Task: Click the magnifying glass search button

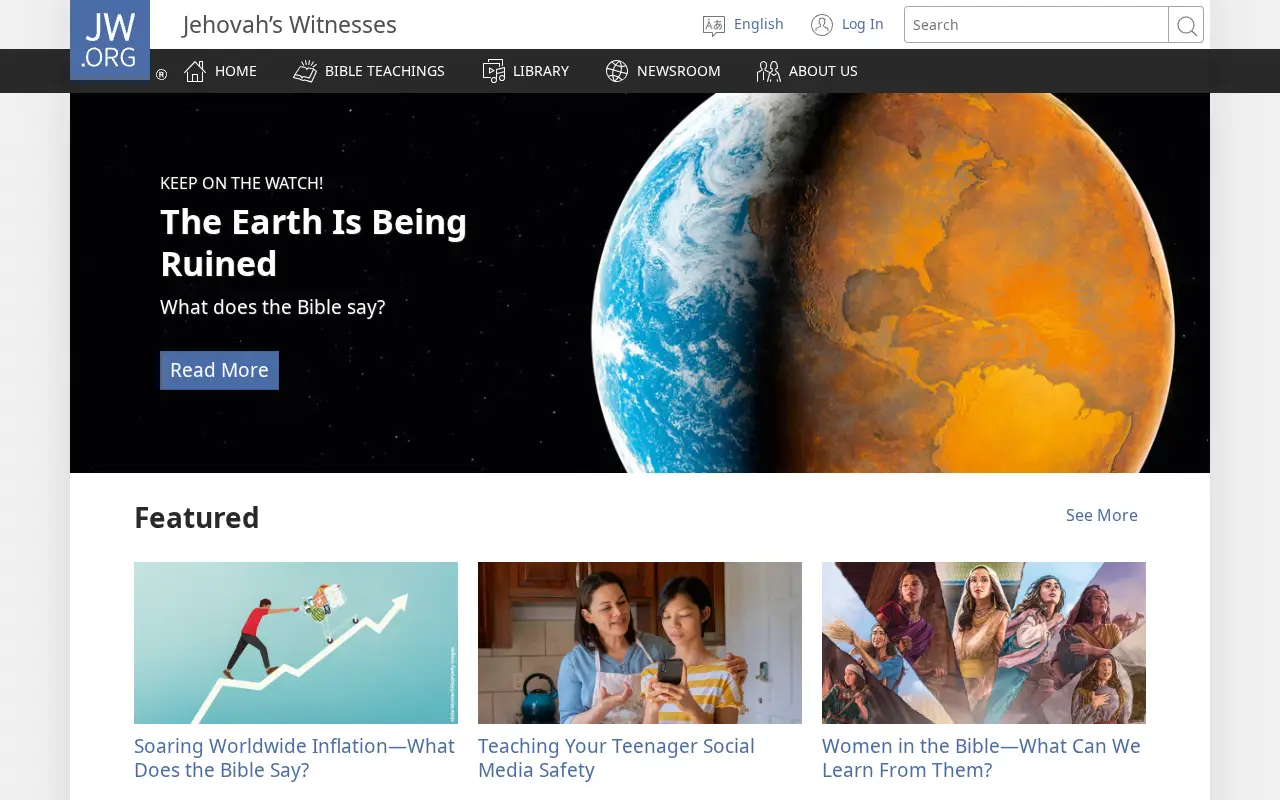Action: coord(1186,25)
